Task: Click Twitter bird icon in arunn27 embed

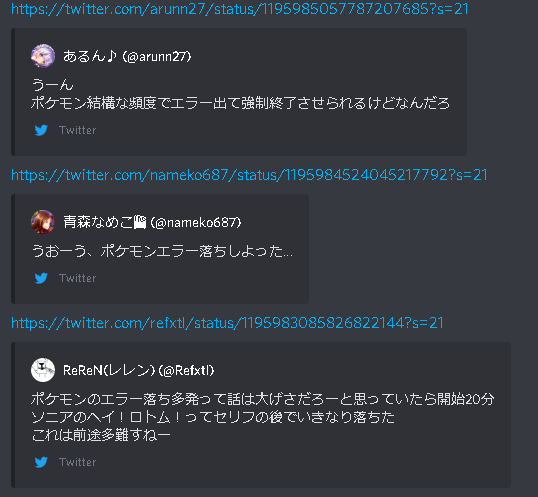Action: click(x=41, y=130)
